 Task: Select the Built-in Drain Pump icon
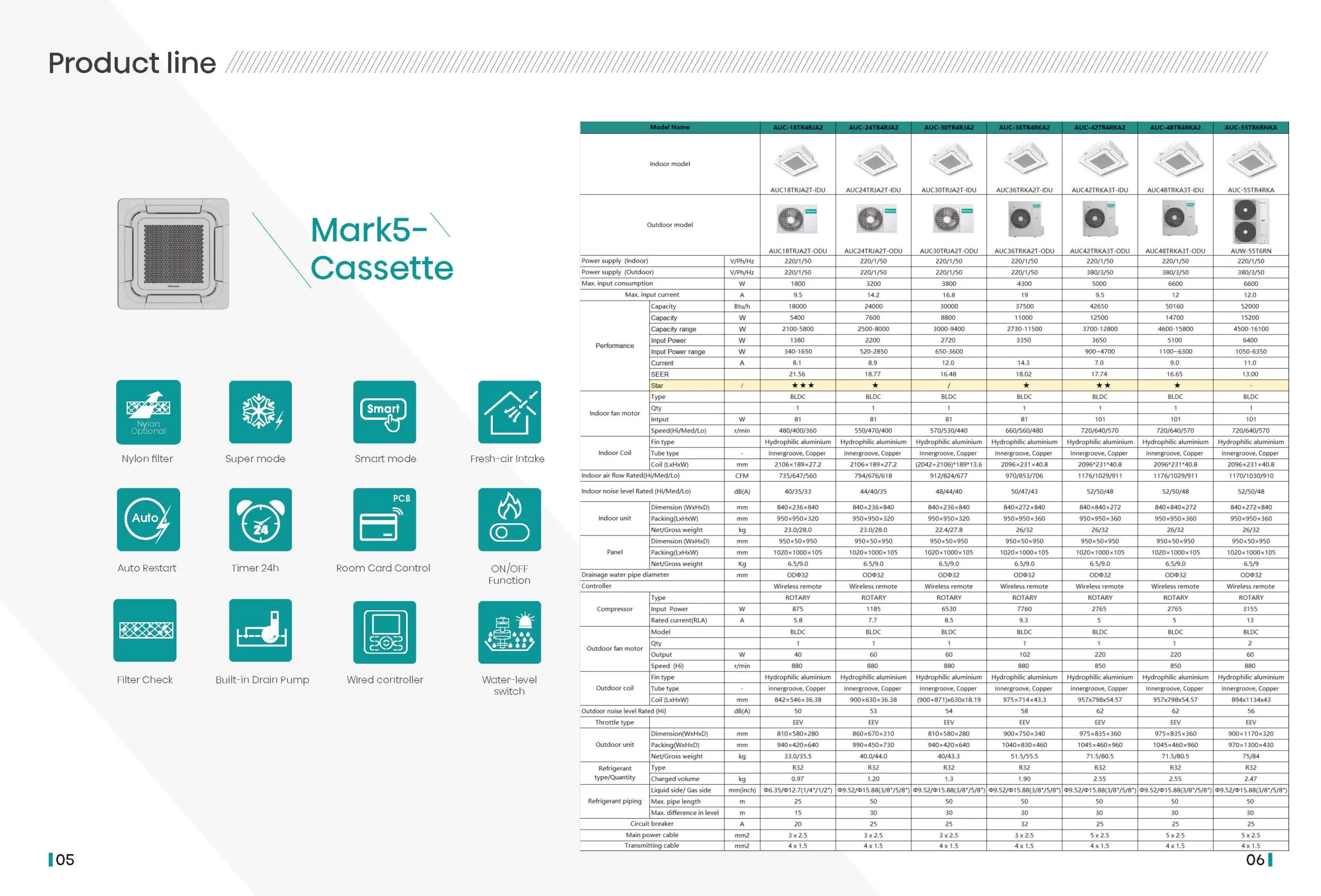pos(261,630)
